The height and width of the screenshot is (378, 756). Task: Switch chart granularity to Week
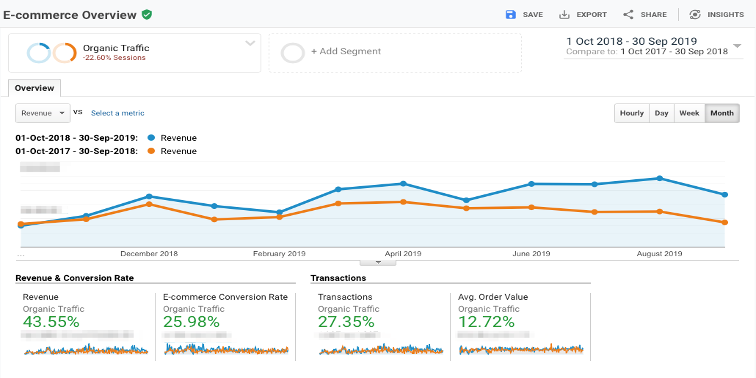click(689, 113)
